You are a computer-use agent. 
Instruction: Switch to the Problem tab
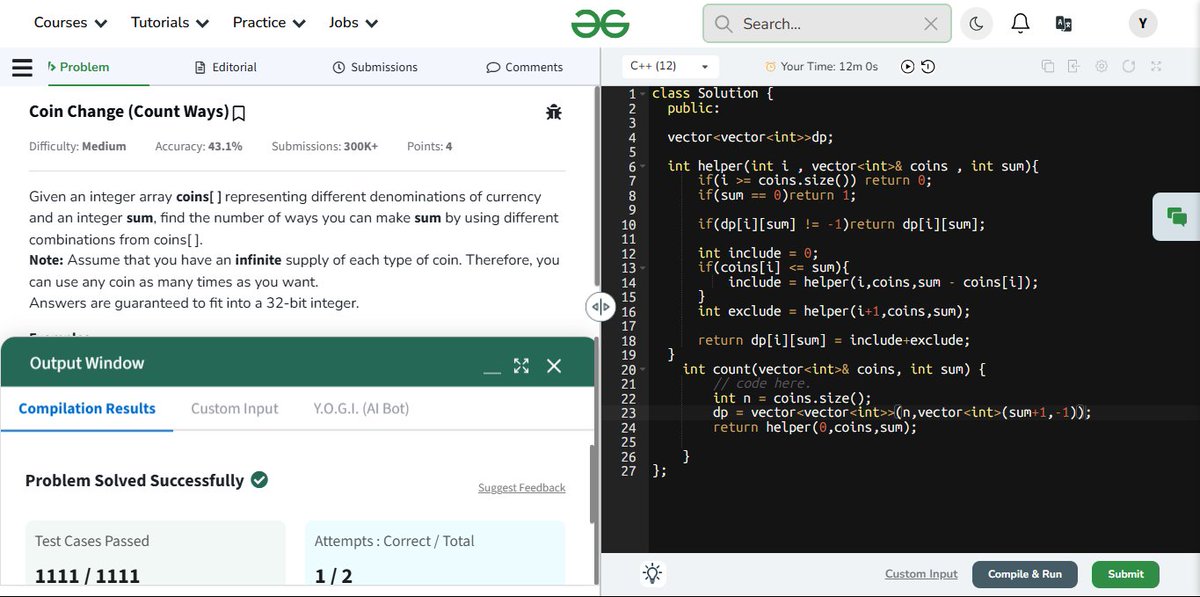coord(78,67)
